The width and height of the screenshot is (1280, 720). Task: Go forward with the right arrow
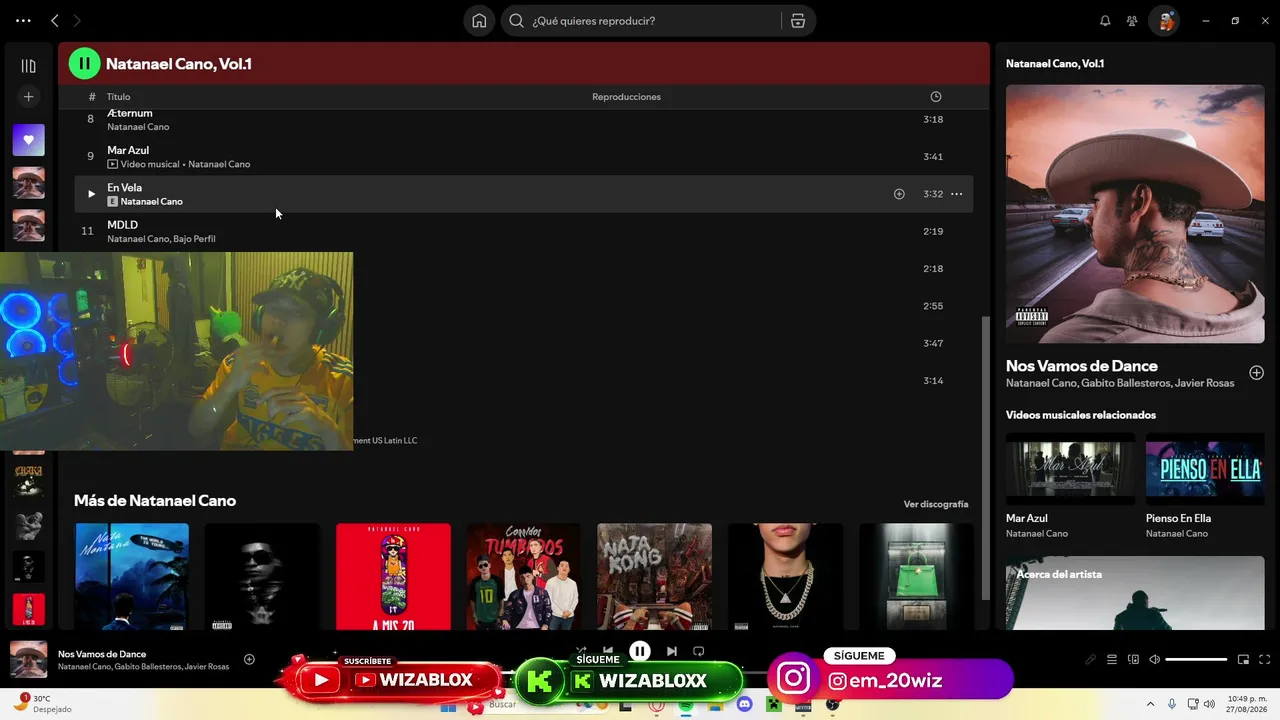click(77, 21)
